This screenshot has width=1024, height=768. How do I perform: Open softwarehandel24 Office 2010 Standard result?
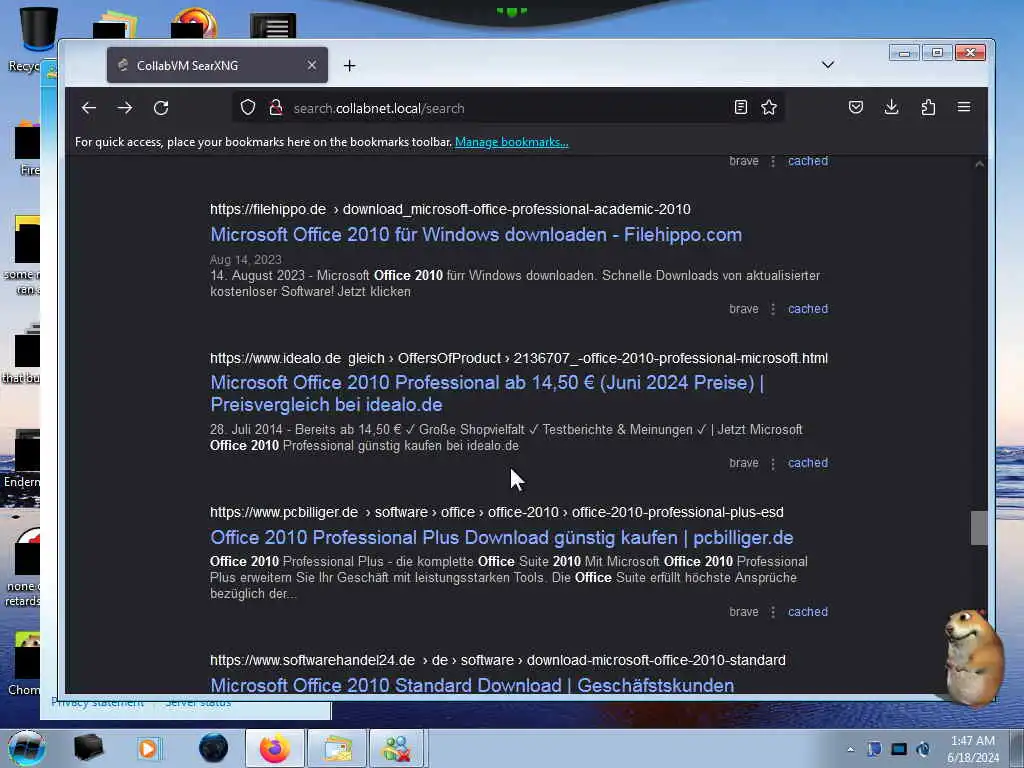(x=472, y=685)
